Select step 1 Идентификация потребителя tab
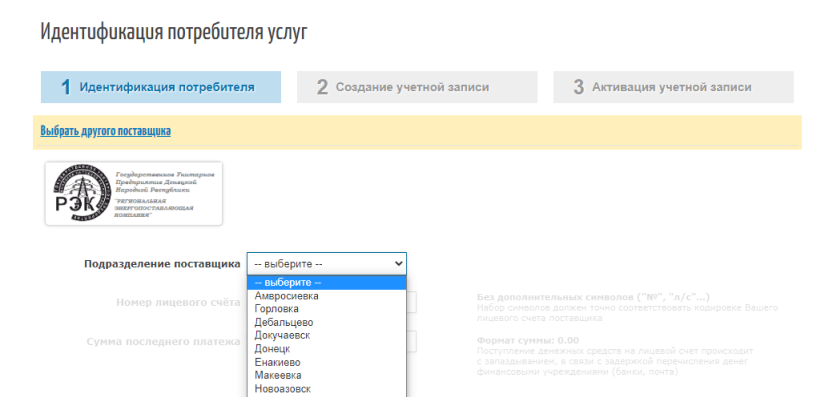This screenshot has height=397, width=829. (161, 87)
